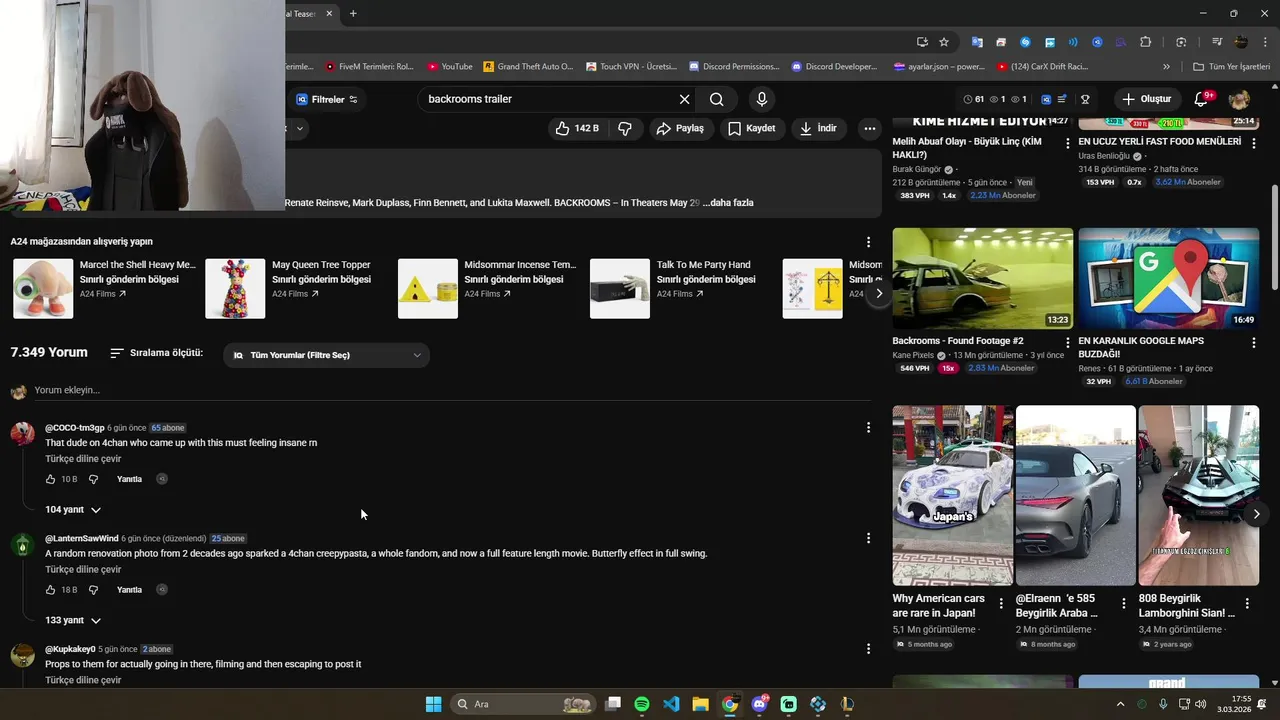Open options menu for @COCO-tm3gp comment

pyautogui.click(x=868, y=428)
